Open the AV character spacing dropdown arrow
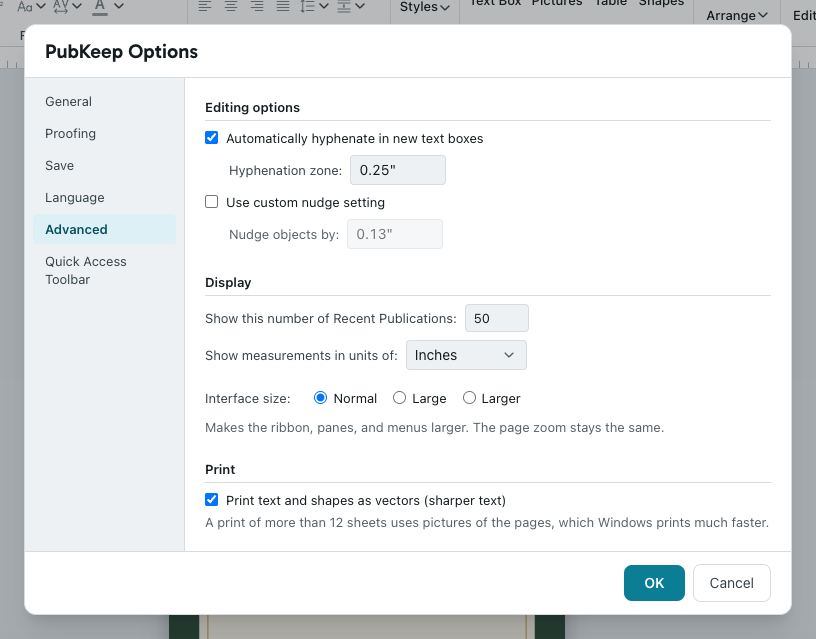816x639 pixels. [x=77, y=6]
